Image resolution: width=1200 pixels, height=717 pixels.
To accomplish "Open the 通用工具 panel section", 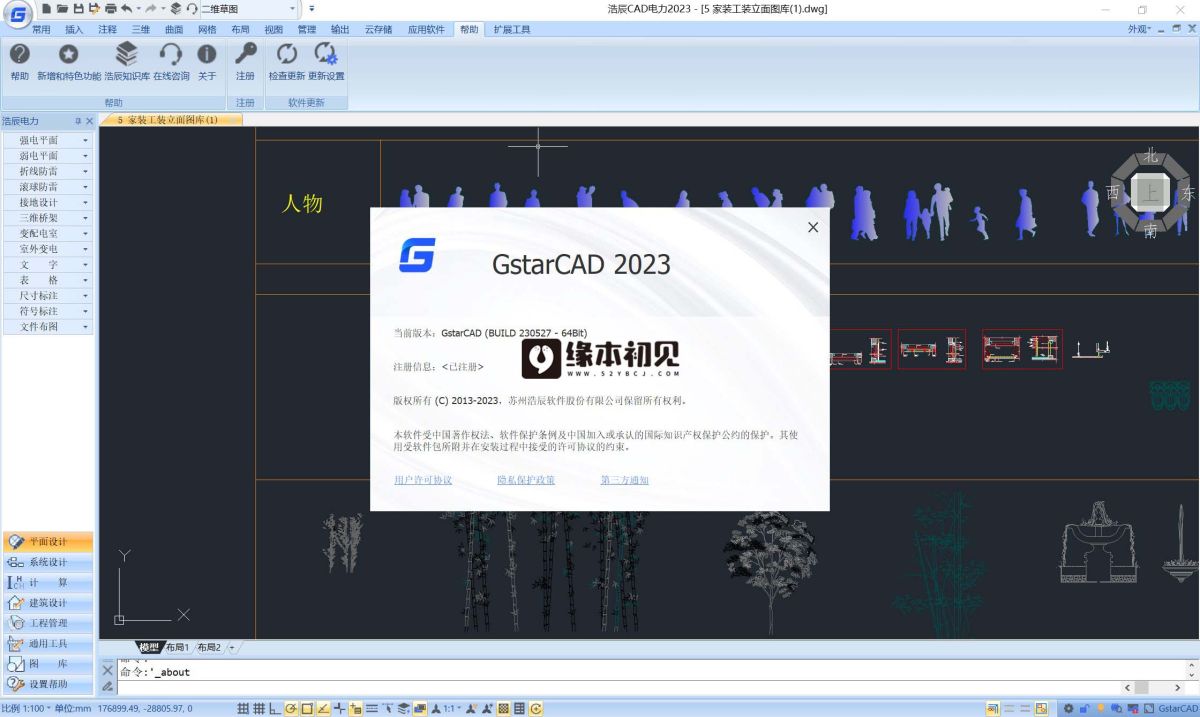I will tap(48, 644).
